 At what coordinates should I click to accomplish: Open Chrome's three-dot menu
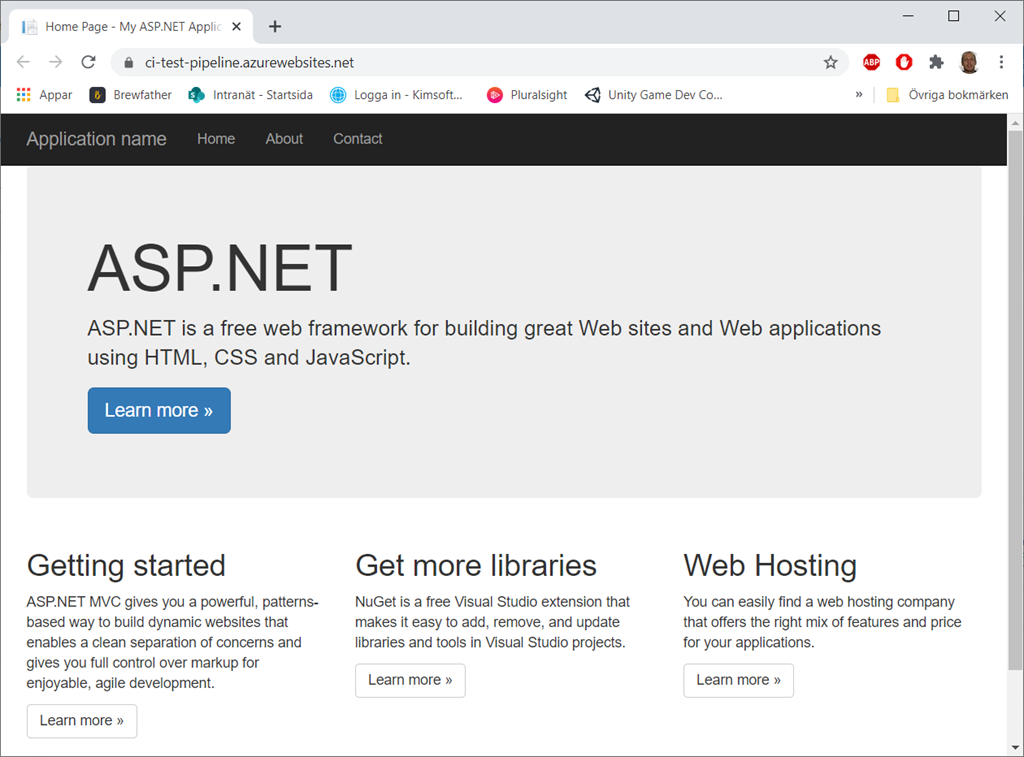[x=1001, y=62]
